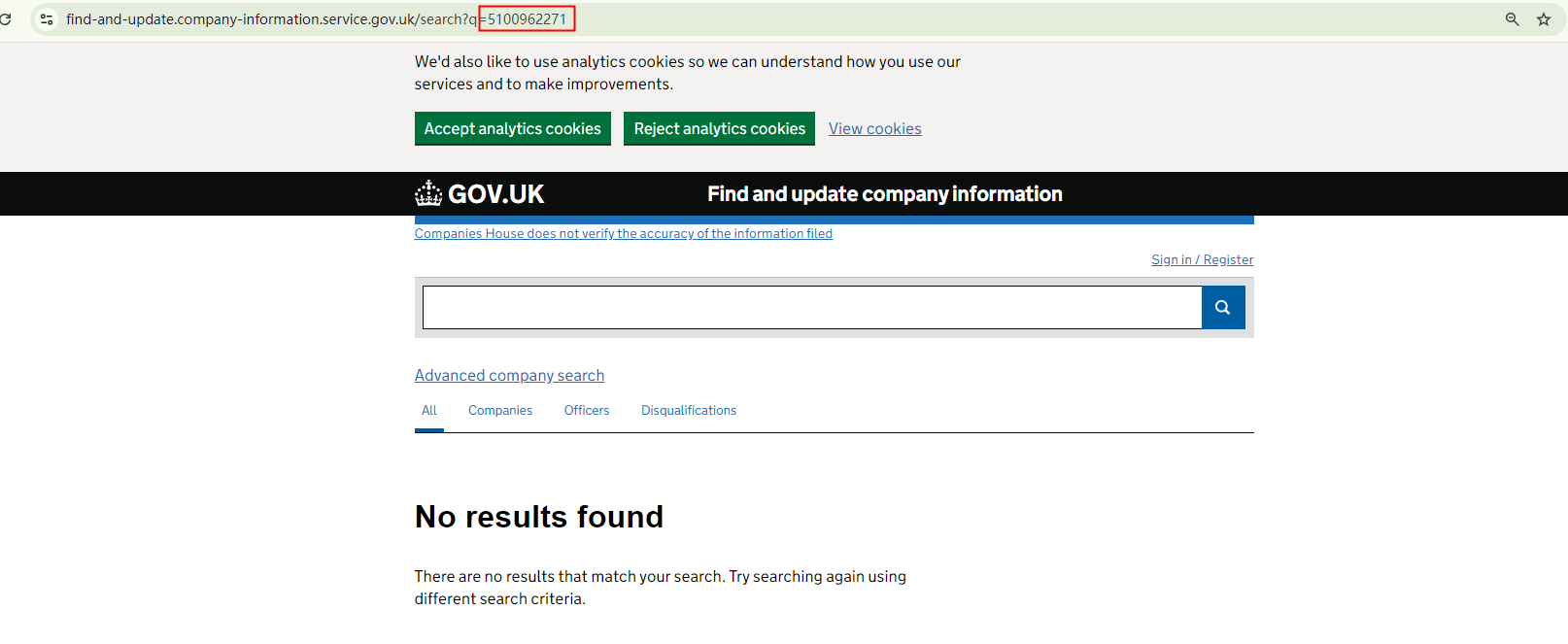Select the All results tab
Image resolution: width=1568 pixels, height=644 pixels.
click(x=429, y=411)
